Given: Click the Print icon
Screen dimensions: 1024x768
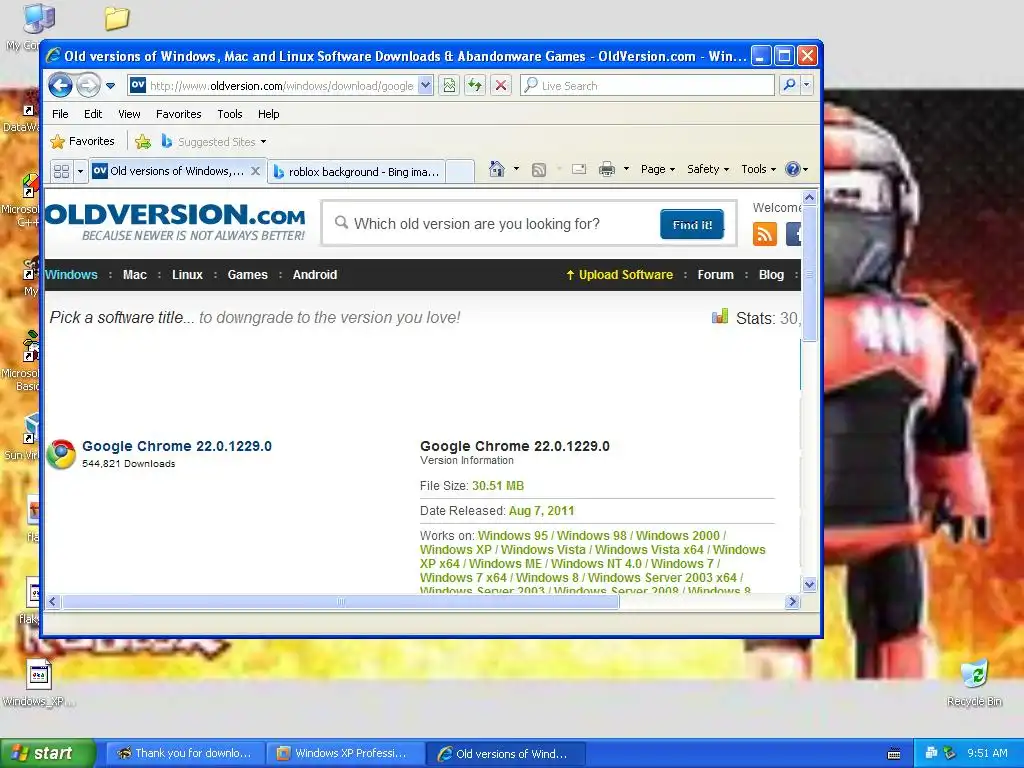Looking at the screenshot, I should click(x=607, y=170).
